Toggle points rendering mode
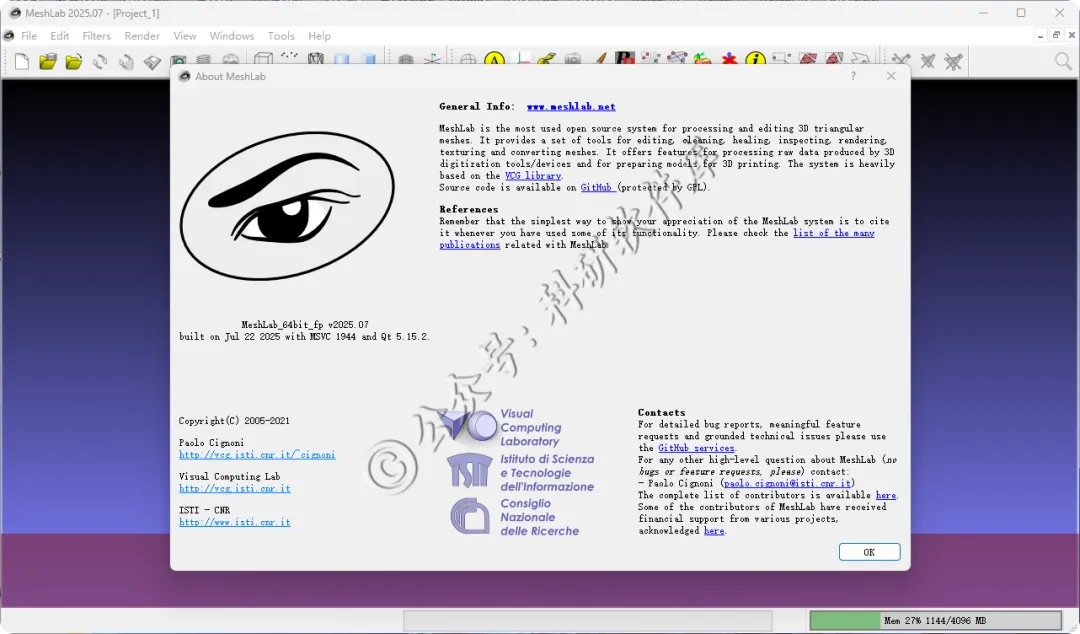 [x=289, y=57]
